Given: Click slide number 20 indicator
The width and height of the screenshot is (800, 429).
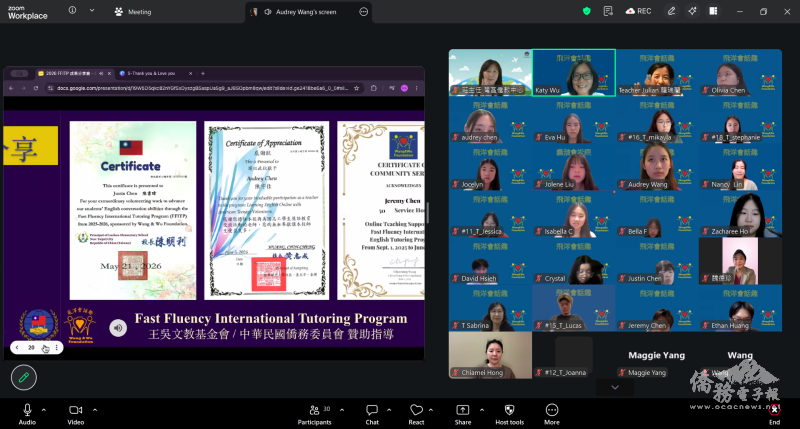Looking at the screenshot, I should [31, 347].
